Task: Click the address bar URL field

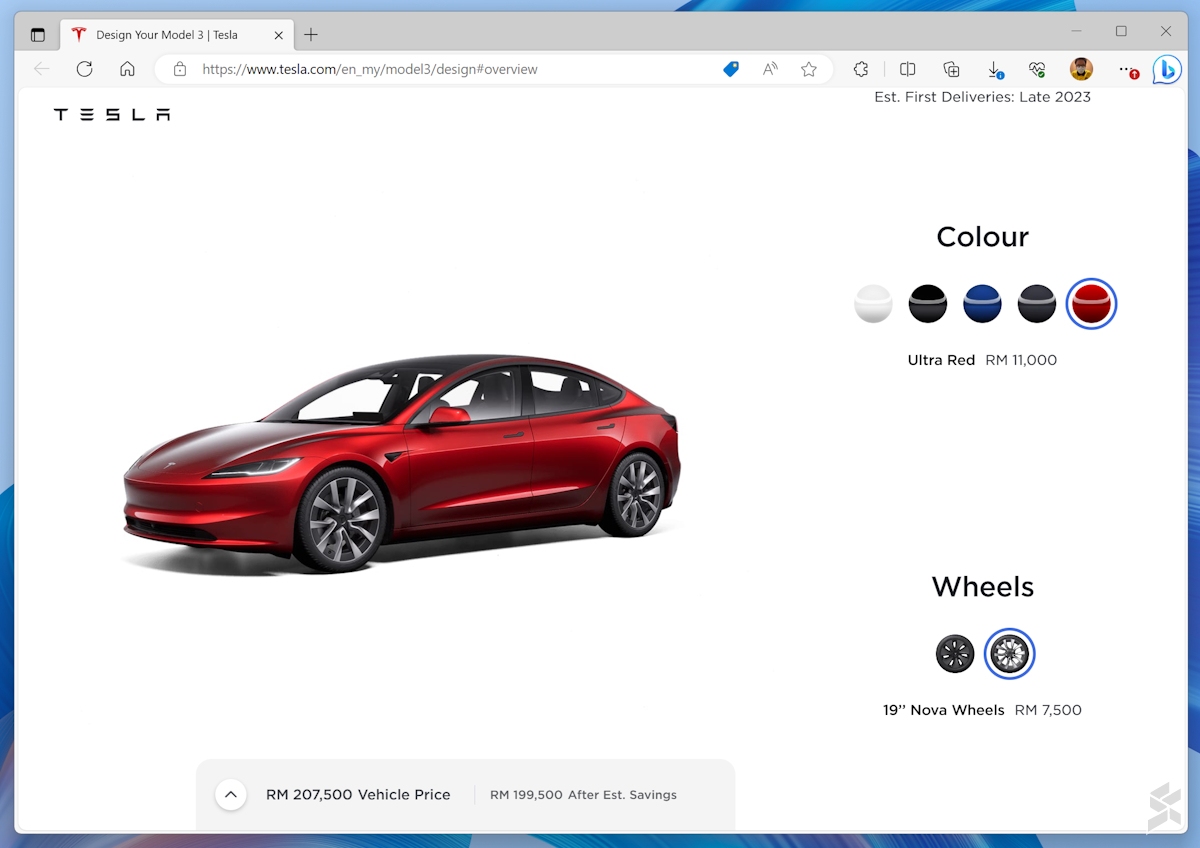Action: pyautogui.click(x=450, y=69)
